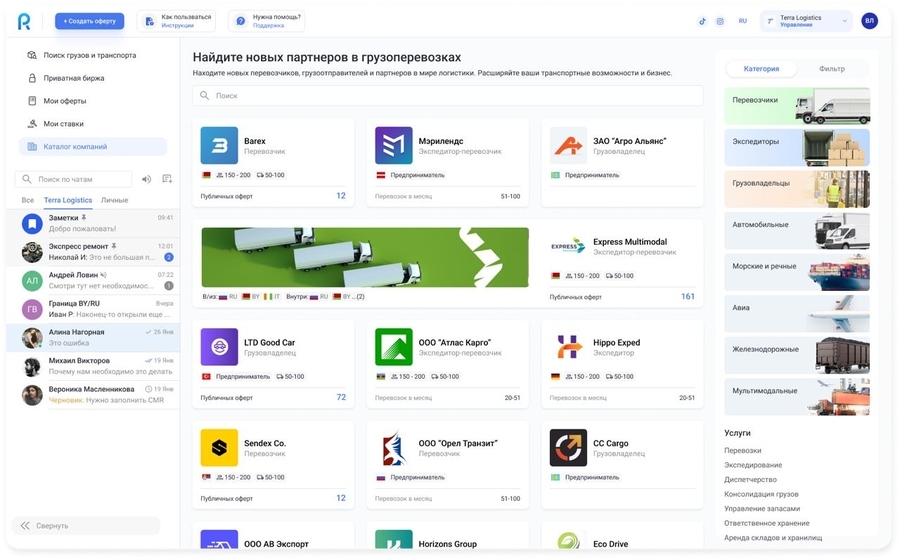Open Каталог компаний menu item
The height and width of the screenshot is (560, 900).
coord(93,146)
